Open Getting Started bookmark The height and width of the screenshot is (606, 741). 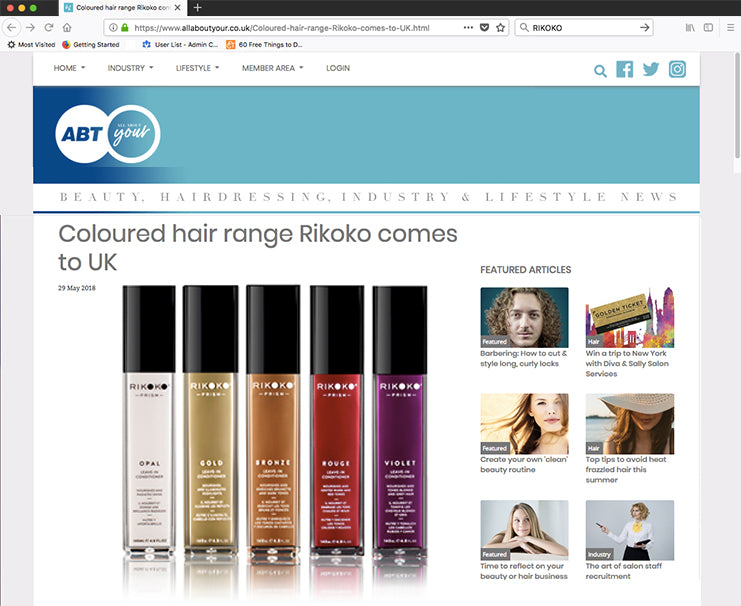(91, 44)
